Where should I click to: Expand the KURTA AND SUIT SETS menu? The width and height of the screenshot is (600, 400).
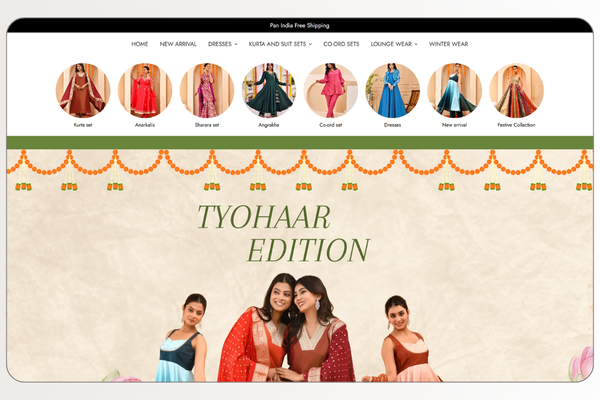tap(280, 44)
